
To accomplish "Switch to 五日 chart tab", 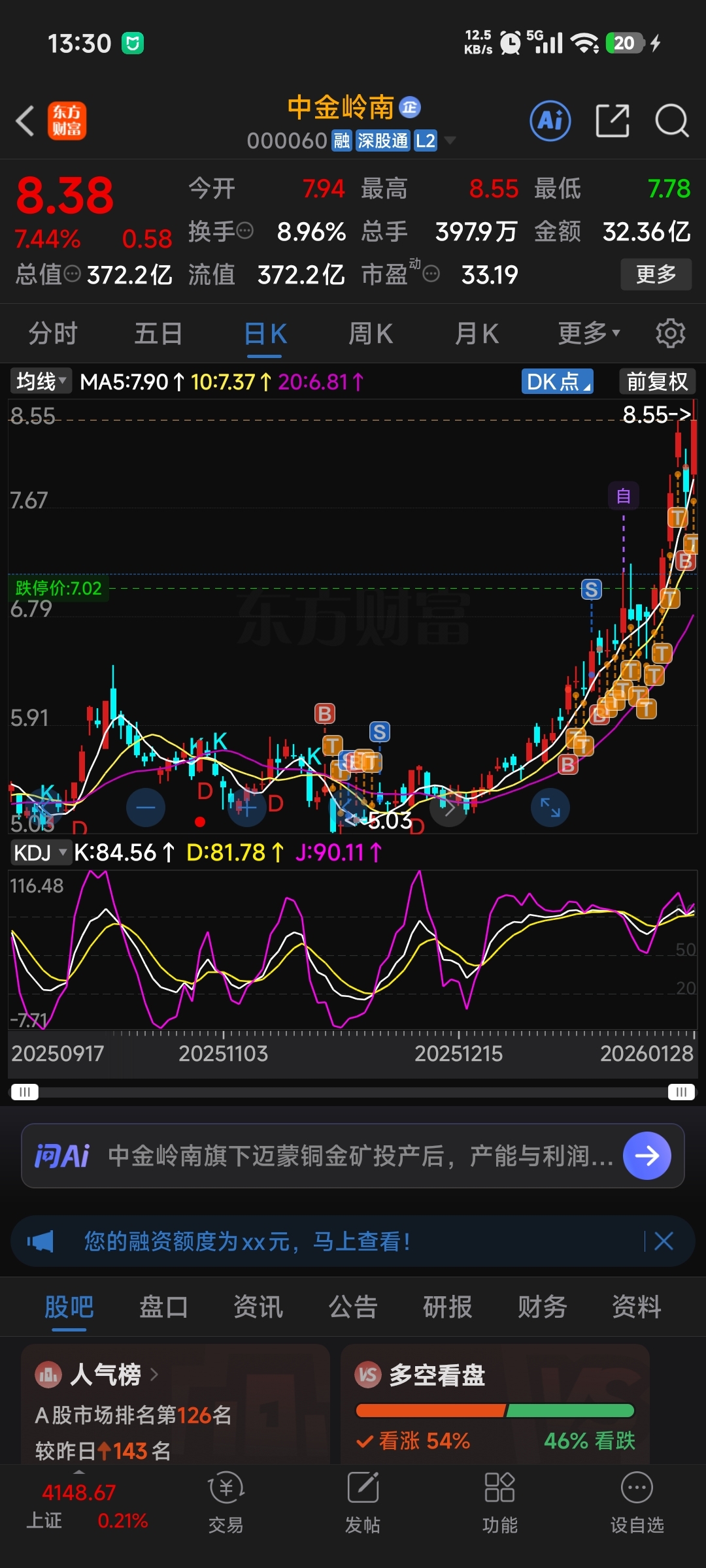I will coord(158,334).
